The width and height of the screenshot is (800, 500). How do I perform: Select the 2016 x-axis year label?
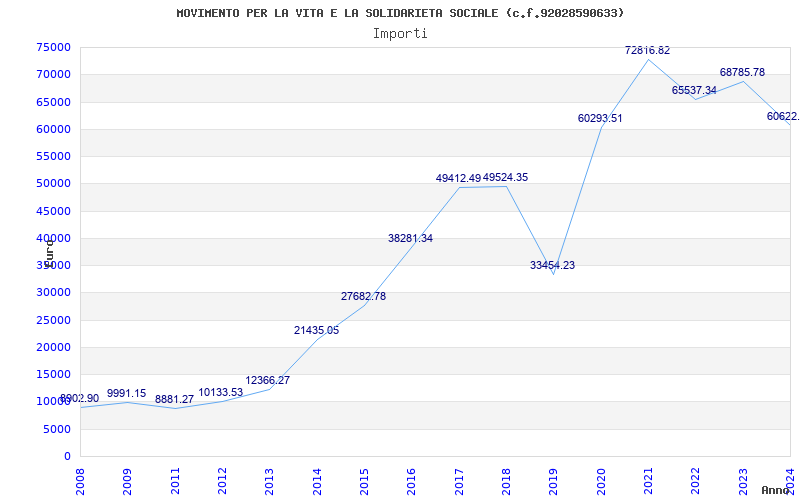click(412, 482)
